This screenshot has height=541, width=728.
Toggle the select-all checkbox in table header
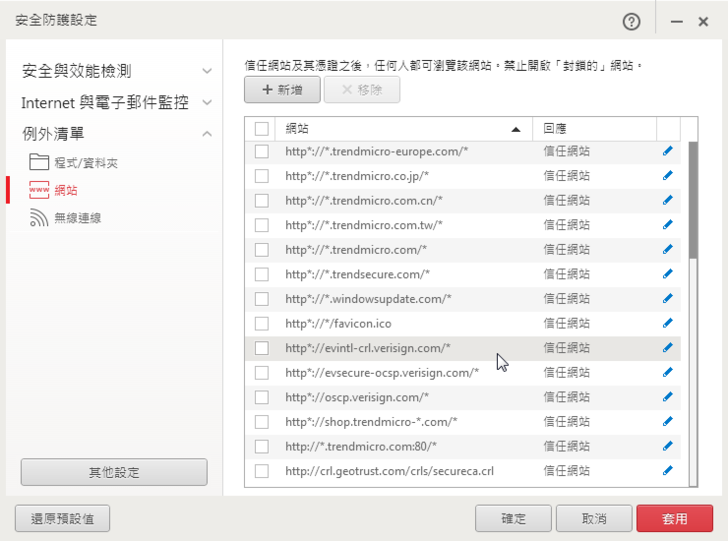262,128
